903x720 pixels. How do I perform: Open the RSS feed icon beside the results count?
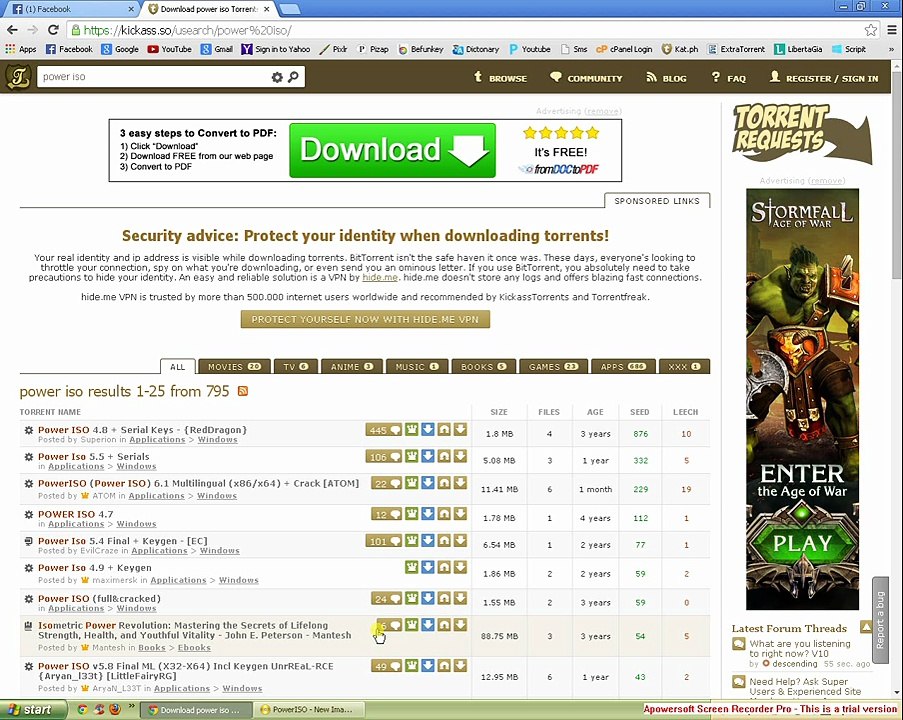pyautogui.click(x=243, y=391)
